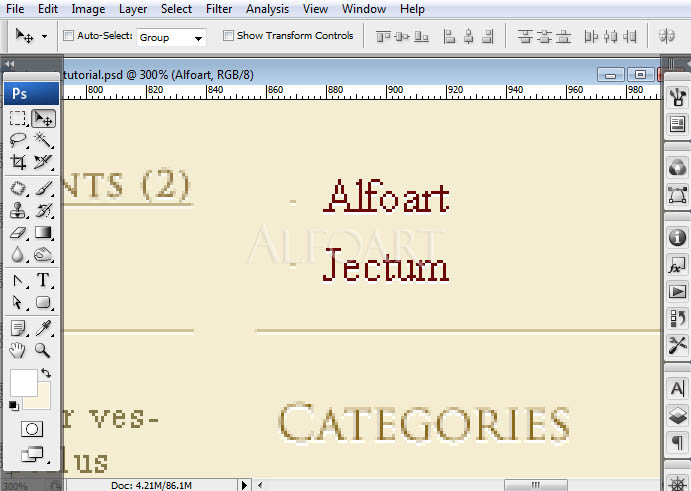Select the Lasso tool
The width and height of the screenshot is (691, 491).
[x=18, y=140]
